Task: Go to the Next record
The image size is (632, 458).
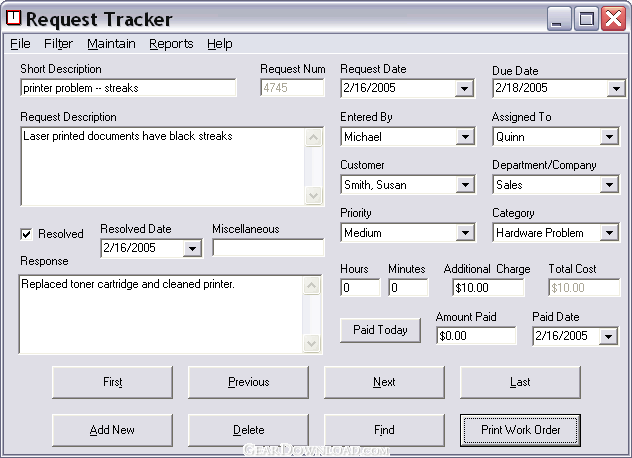Action: coord(384,382)
